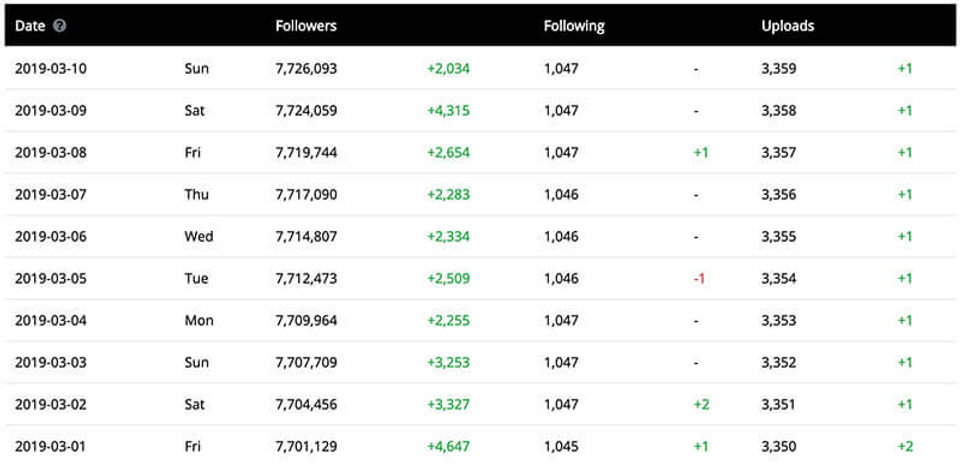Click the Date column header
The width and height of the screenshot is (960, 464).
(30, 26)
